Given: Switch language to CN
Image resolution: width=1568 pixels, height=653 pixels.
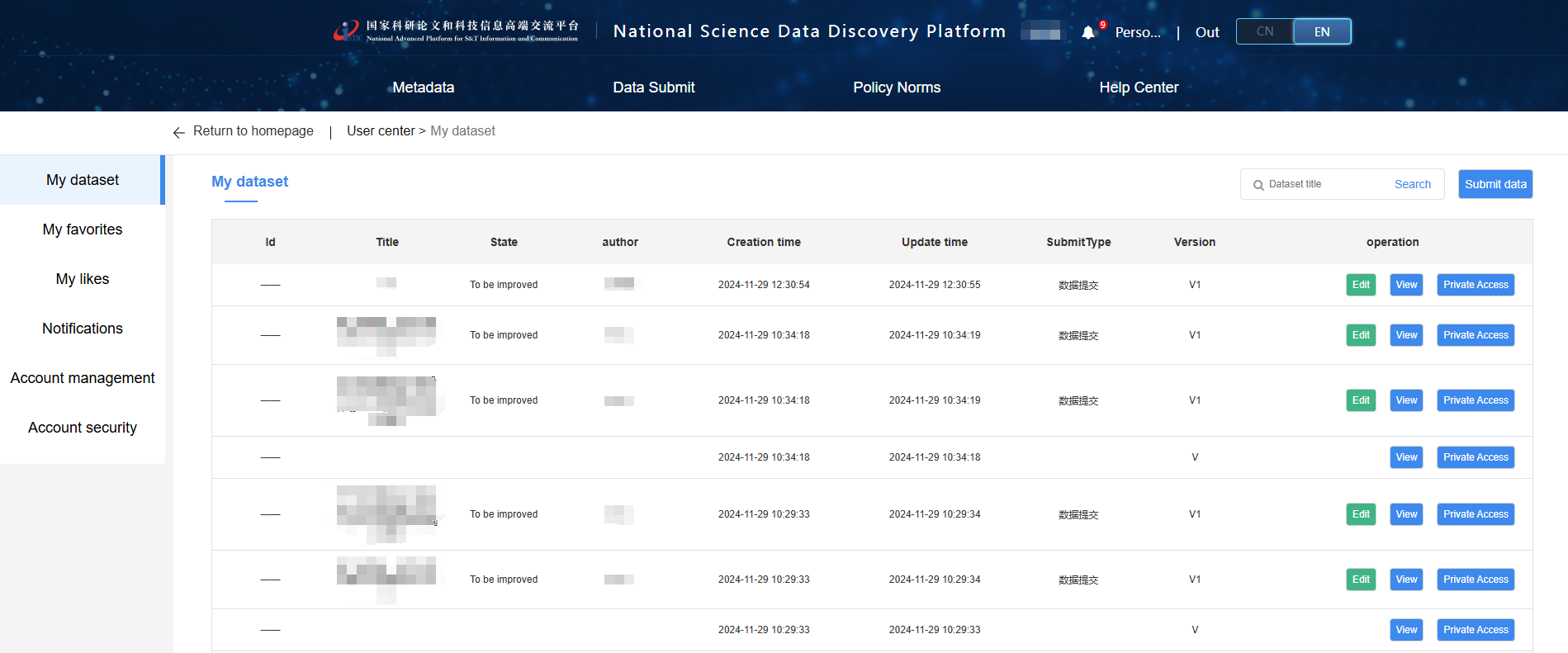Looking at the screenshot, I should 1264,31.
